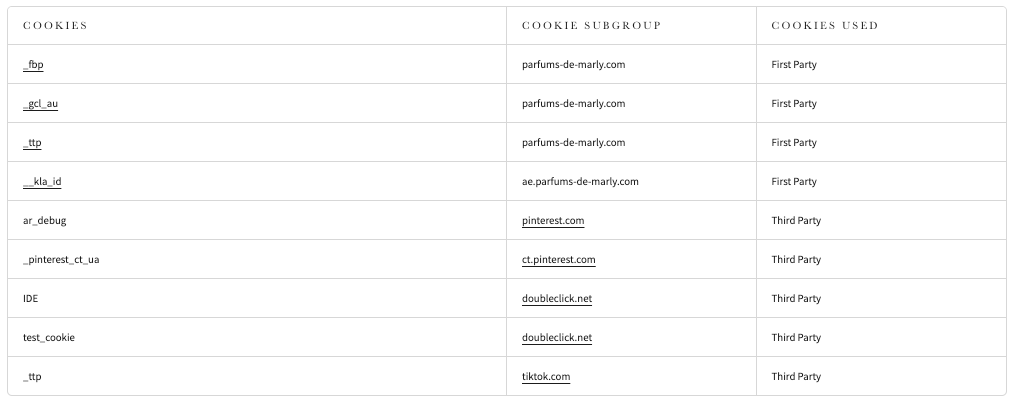Screen dimensions: 1014x405
Task: Click Third Party label in tiktok.com row
Action: tap(796, 377)
